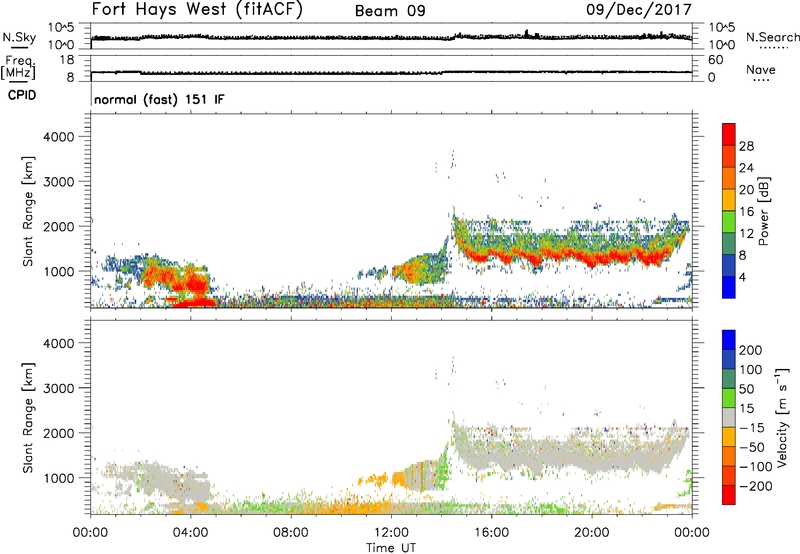Click the "100" label on Velocity colorbar
This screenshot has width=800, height=554.
(x=751, y=370)
